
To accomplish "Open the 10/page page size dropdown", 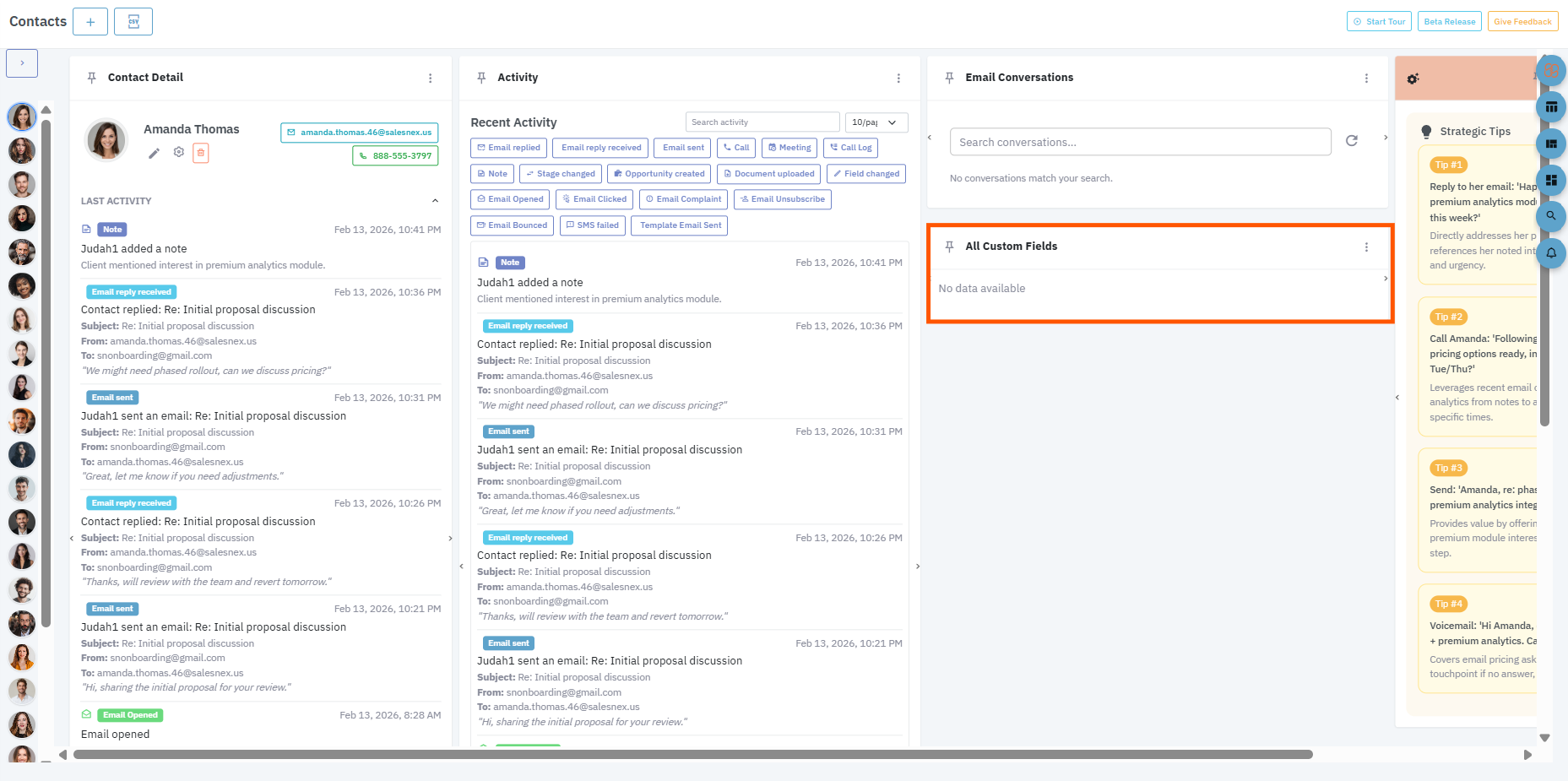I will (876, 122).
